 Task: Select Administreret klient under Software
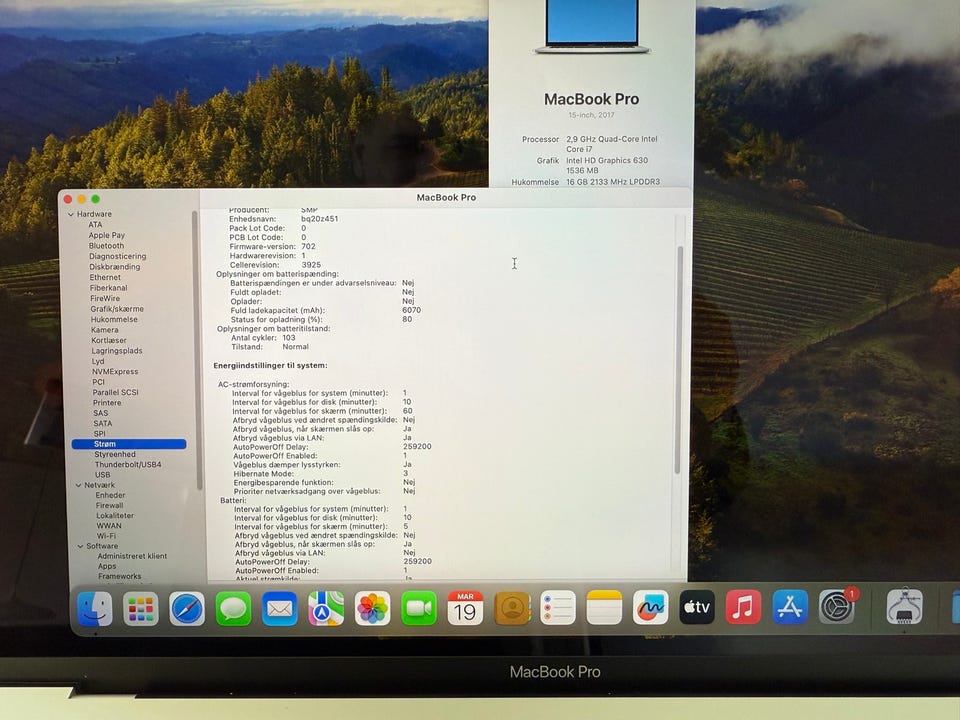132,556
